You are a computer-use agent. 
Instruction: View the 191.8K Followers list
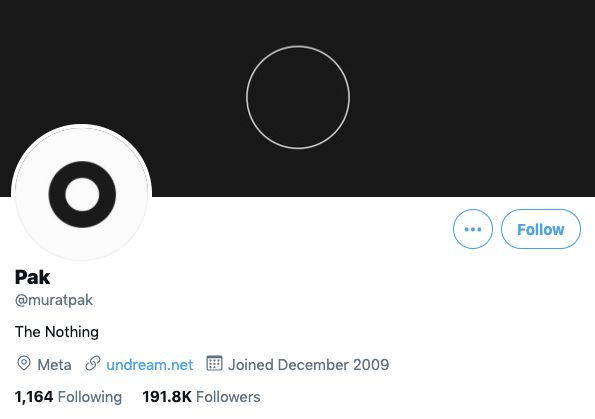click(x=201, y=397)
